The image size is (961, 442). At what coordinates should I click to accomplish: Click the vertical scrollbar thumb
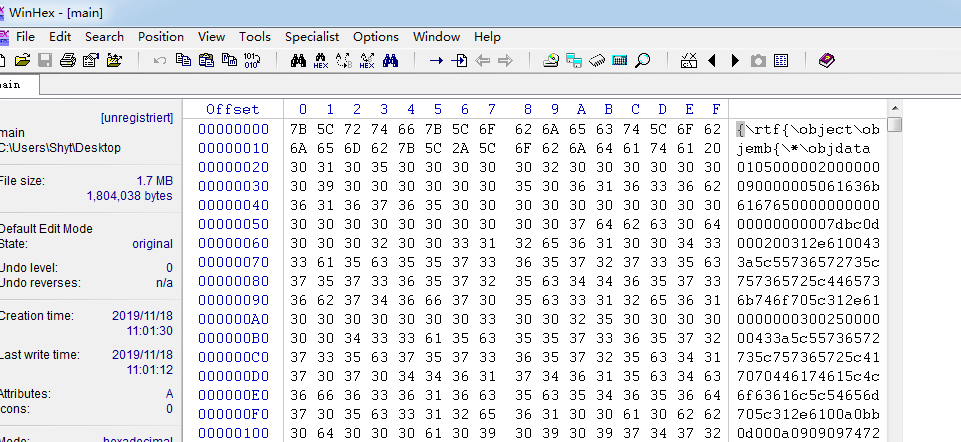[895, 124]
